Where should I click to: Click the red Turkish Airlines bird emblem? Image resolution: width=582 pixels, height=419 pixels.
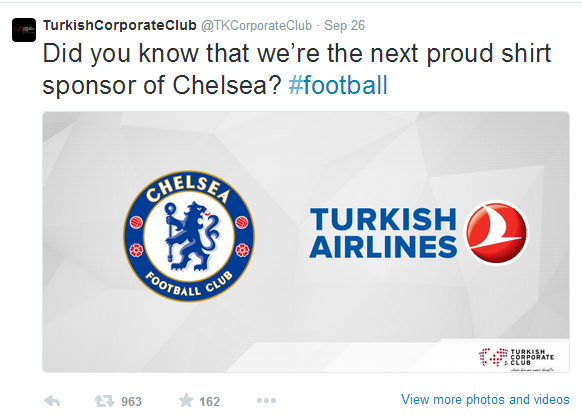coord(497,232)
